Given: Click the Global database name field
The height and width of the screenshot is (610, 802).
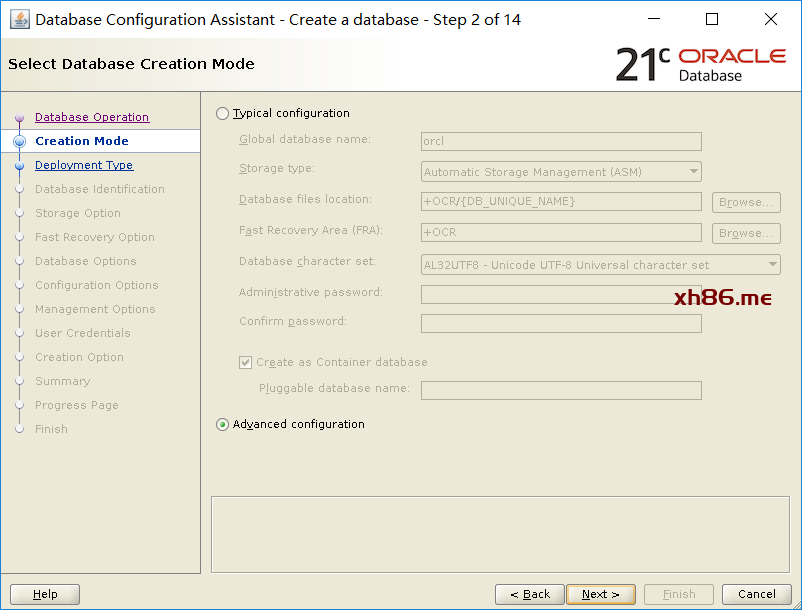Looking at the screenshot, I should (x=561, y=142).
